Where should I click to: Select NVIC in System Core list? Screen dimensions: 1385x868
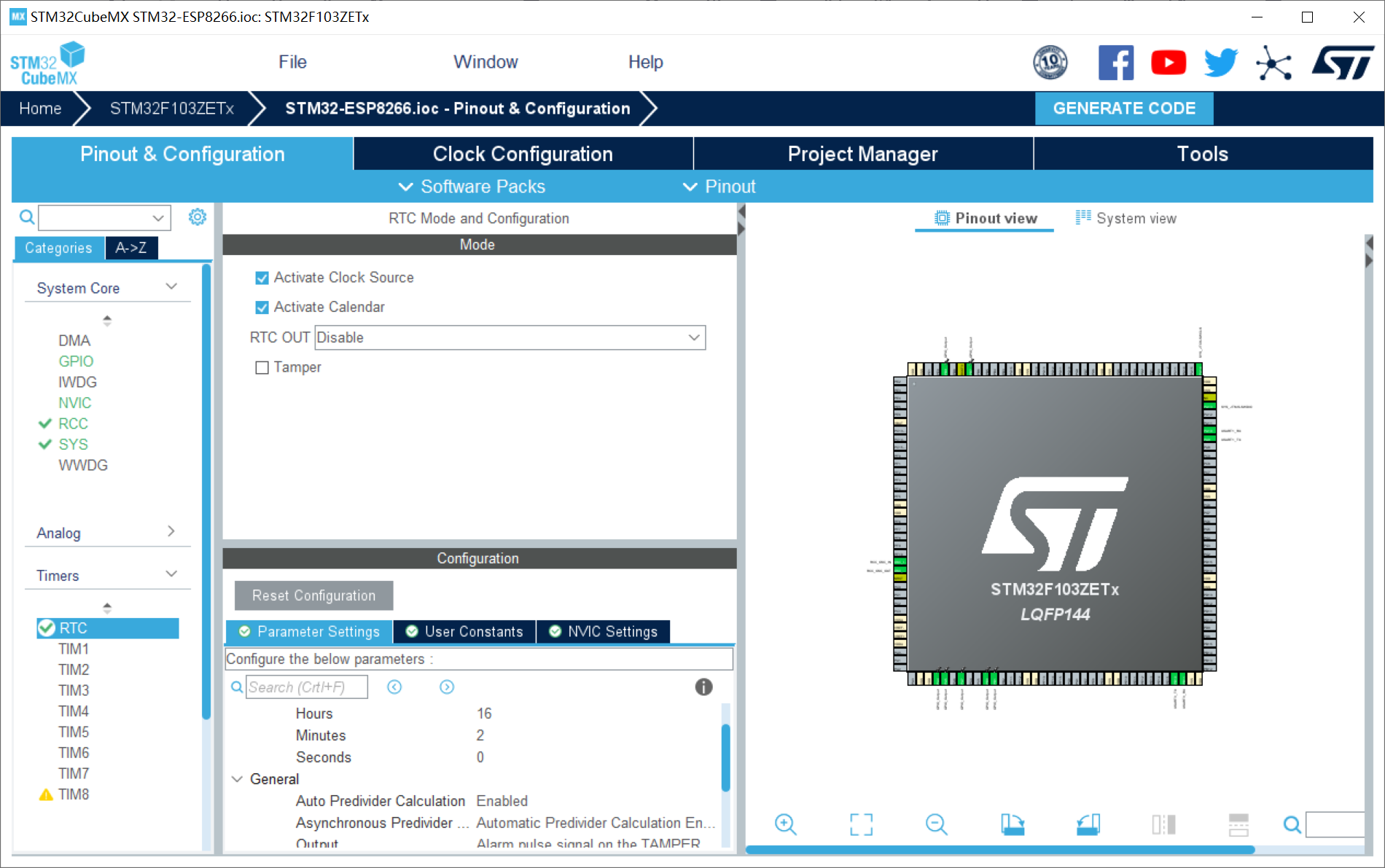pos(75,403)
